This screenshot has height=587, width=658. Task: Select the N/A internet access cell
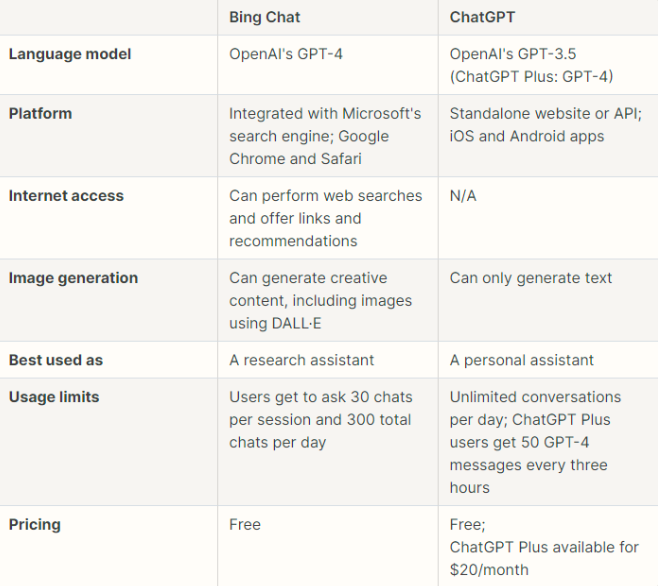(x=463, y=196)
